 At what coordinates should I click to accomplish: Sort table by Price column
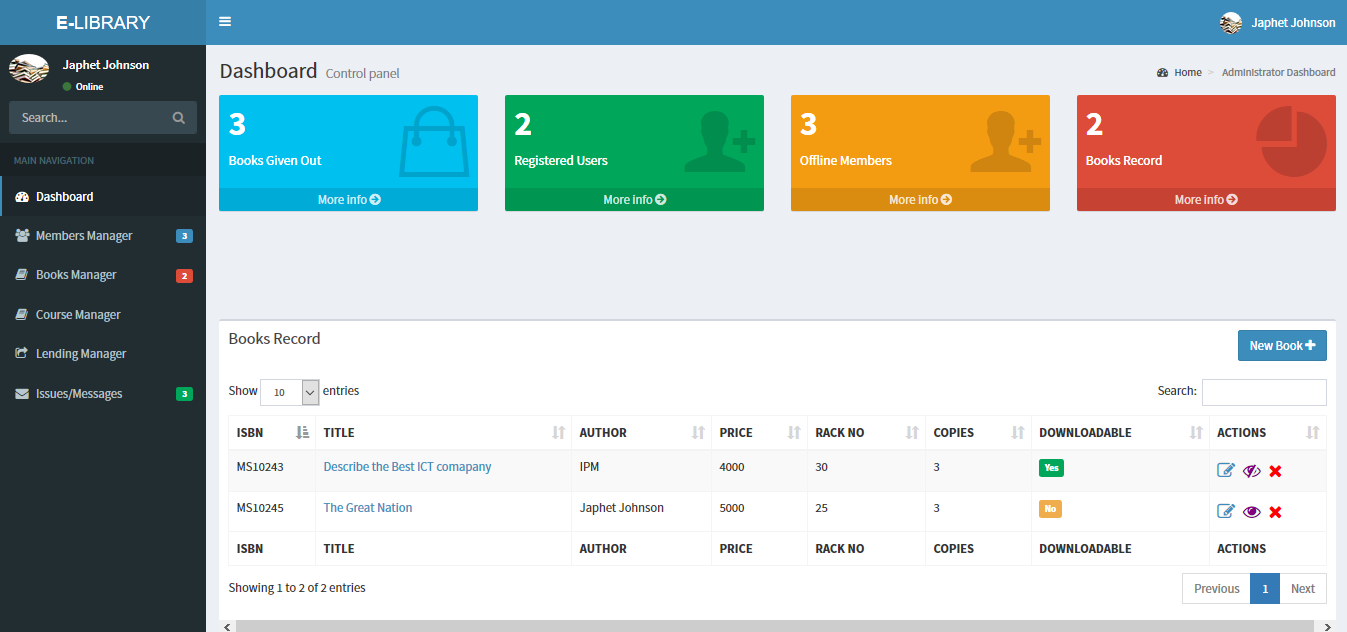pyautogui.click(x=760, y=433)
